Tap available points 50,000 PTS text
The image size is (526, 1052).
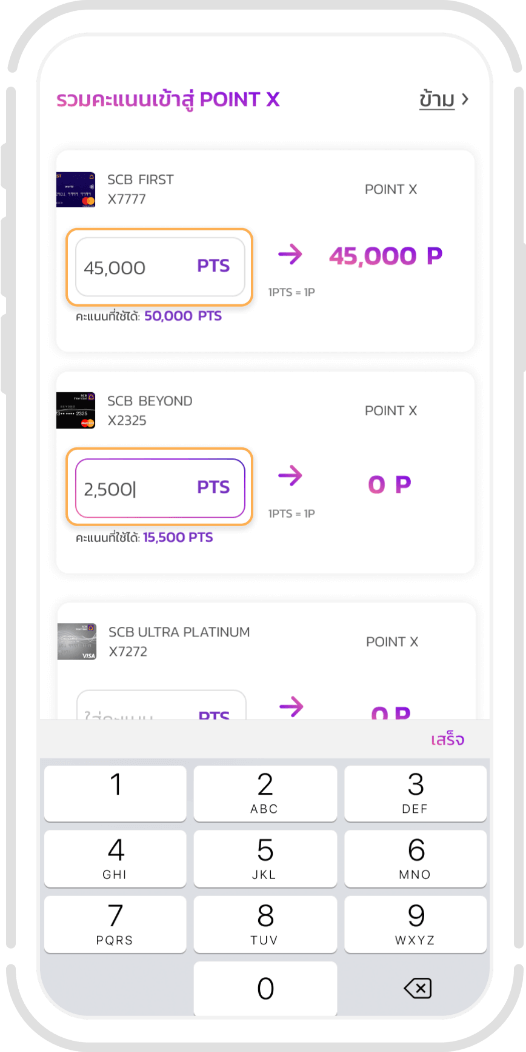[182, 316]
